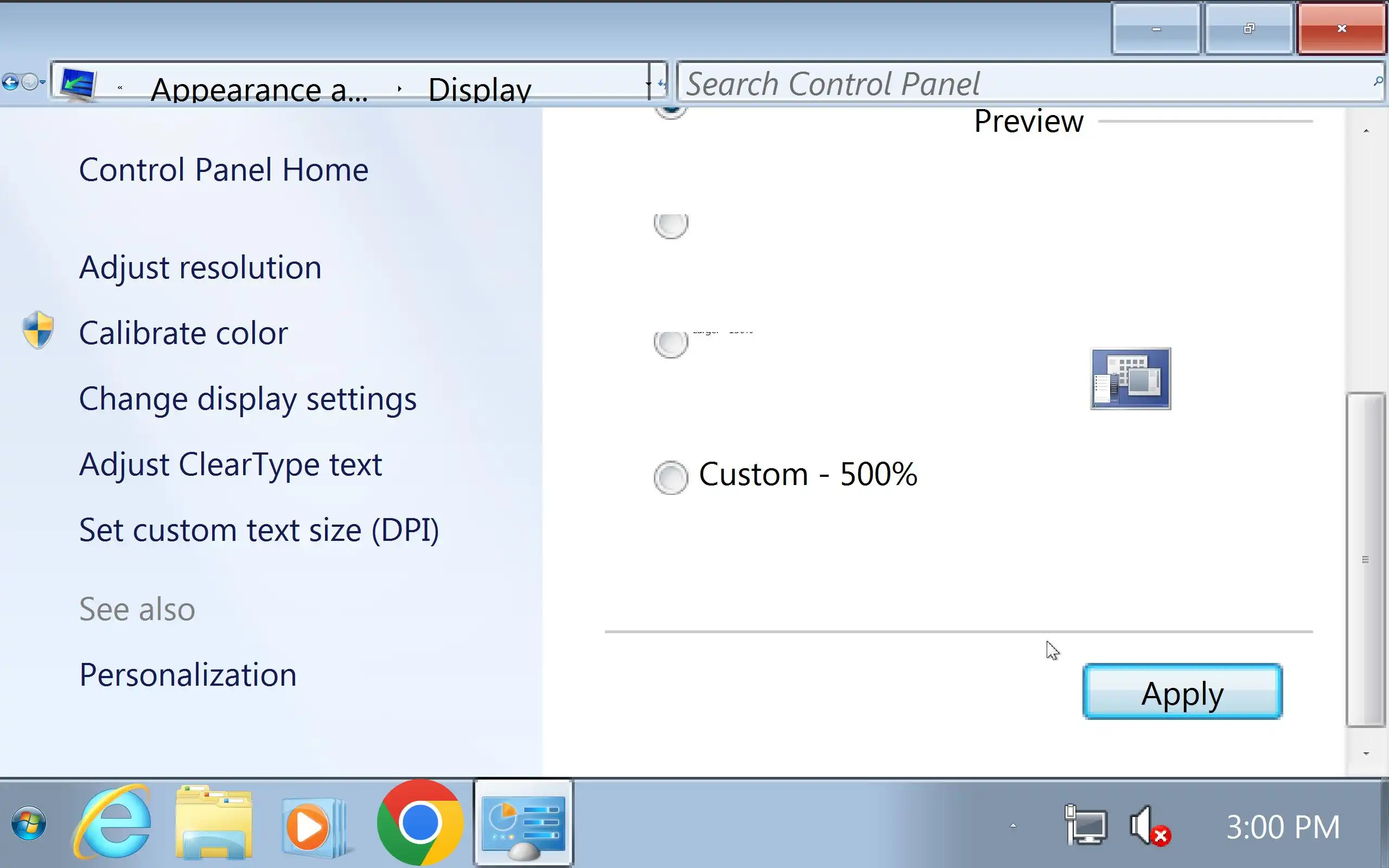Launch Google Chrome from taskbar
This screenshot has height=868, width=1389.
coord(419,823)
